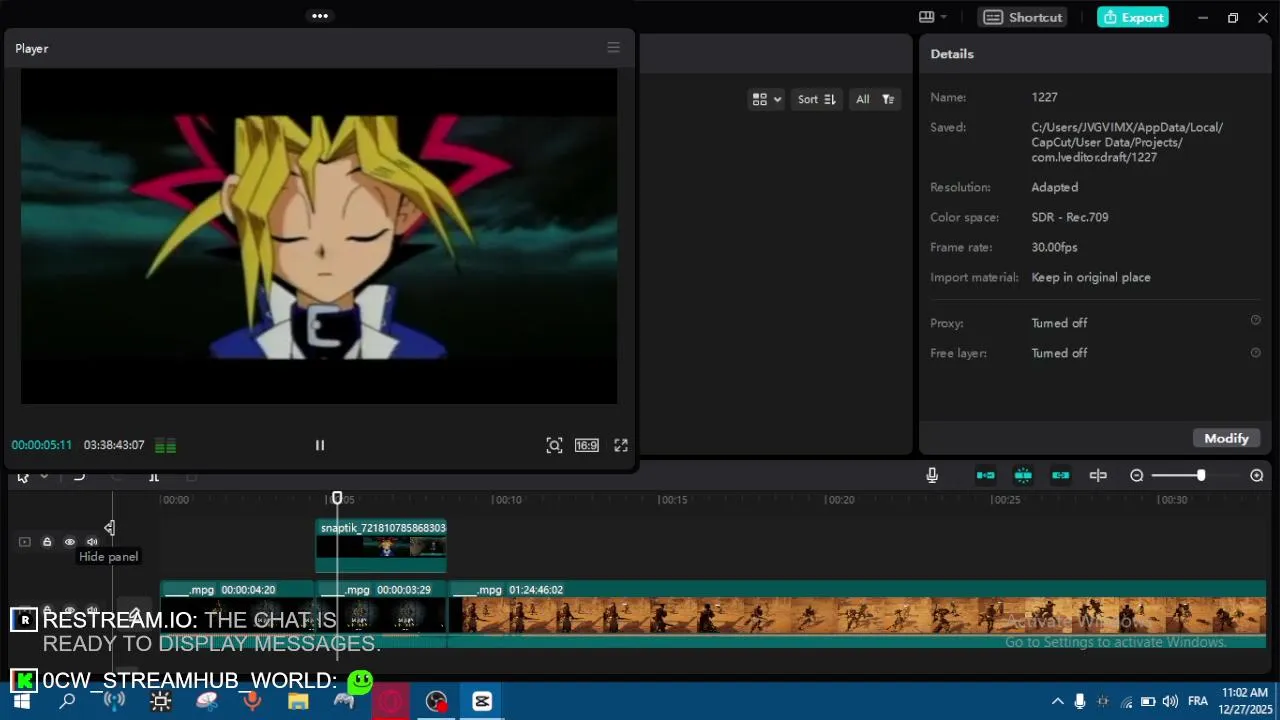Select the split tool in timeline toolbar
1280x720 pixels.
[154, 477]
